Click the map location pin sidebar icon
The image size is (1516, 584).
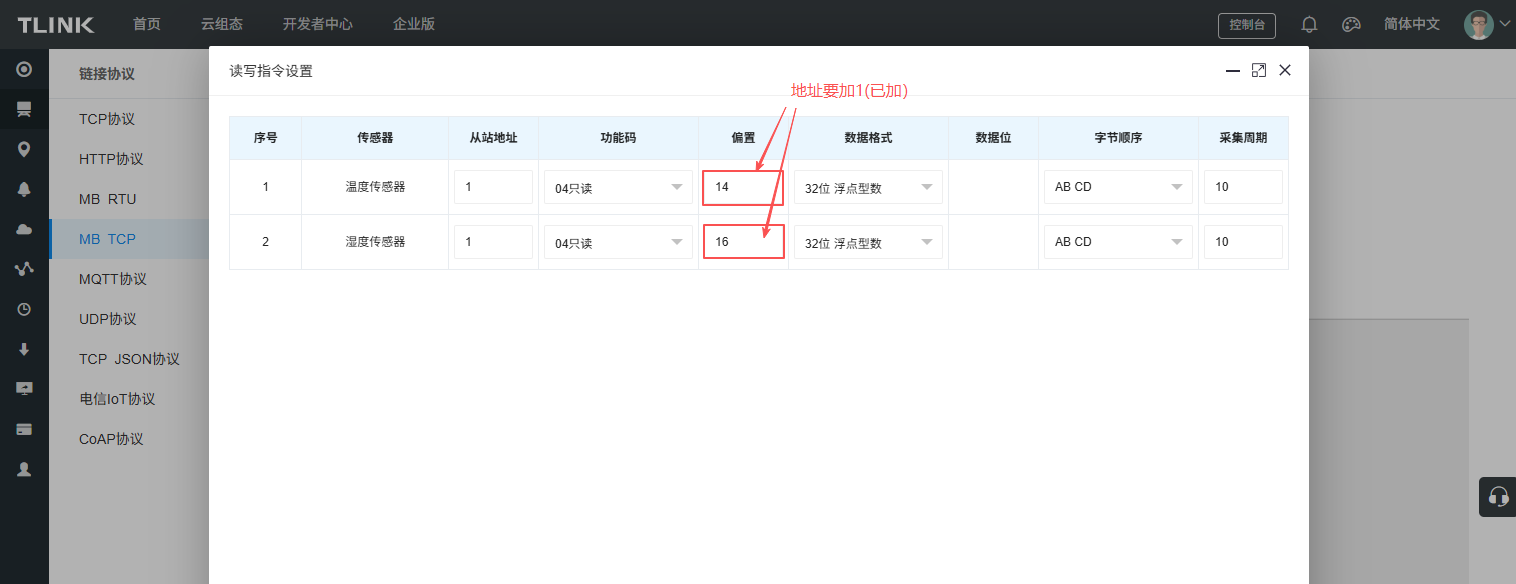tap(24, 149)
